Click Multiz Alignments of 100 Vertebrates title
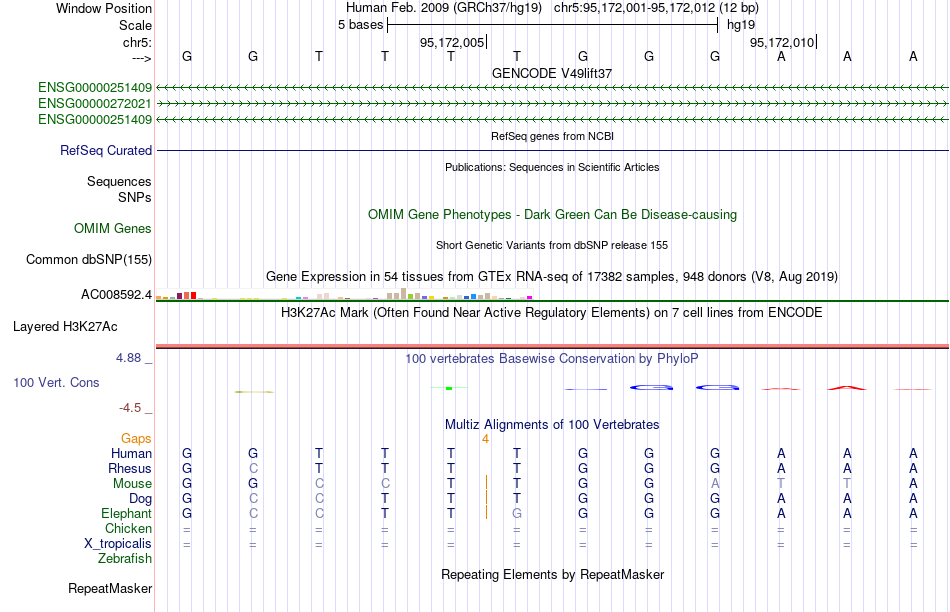 coord(552,425)
